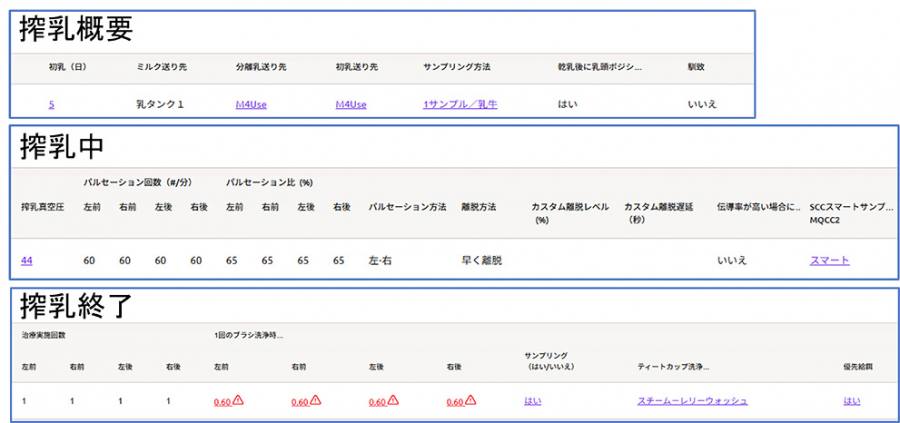Click the はい link under サンプリング
The image size is (900, 423).
(531, 401)
